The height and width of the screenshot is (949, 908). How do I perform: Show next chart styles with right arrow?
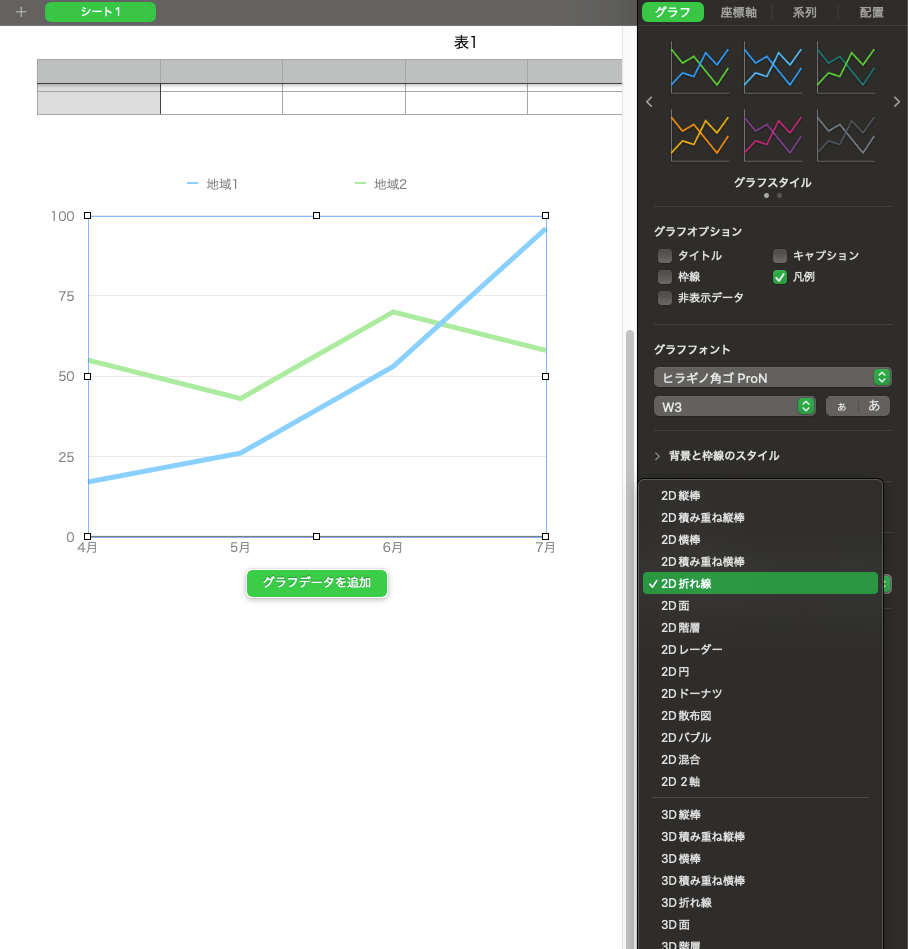pyautogui.click(x=896, y=101)
